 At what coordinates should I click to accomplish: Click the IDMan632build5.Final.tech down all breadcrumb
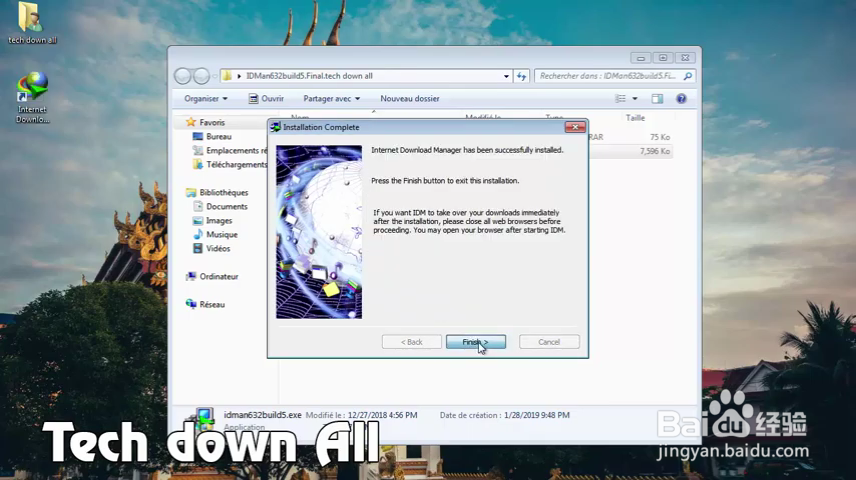[309, 76]
